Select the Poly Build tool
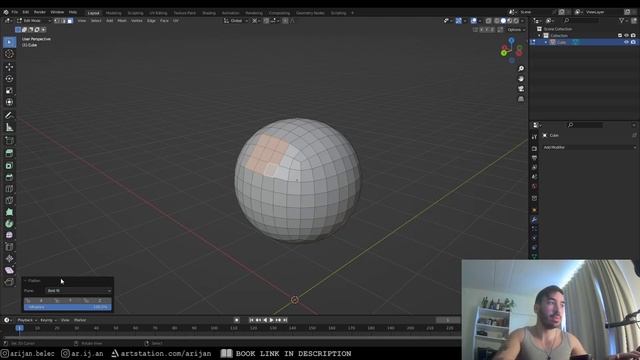 (x=9, y=212)
